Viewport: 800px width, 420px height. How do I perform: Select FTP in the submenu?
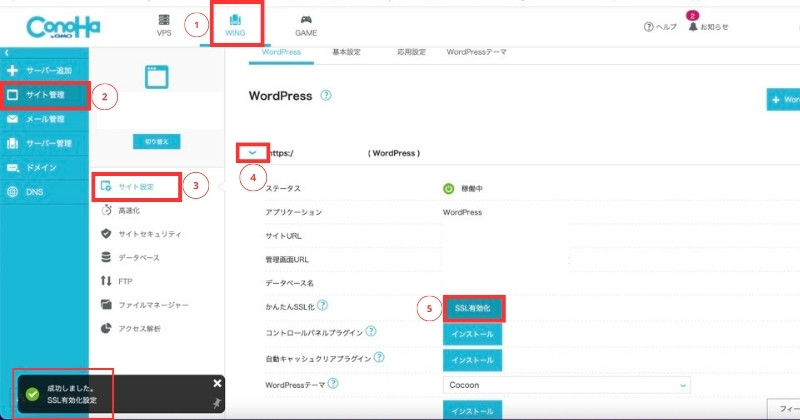click(117, 281)
